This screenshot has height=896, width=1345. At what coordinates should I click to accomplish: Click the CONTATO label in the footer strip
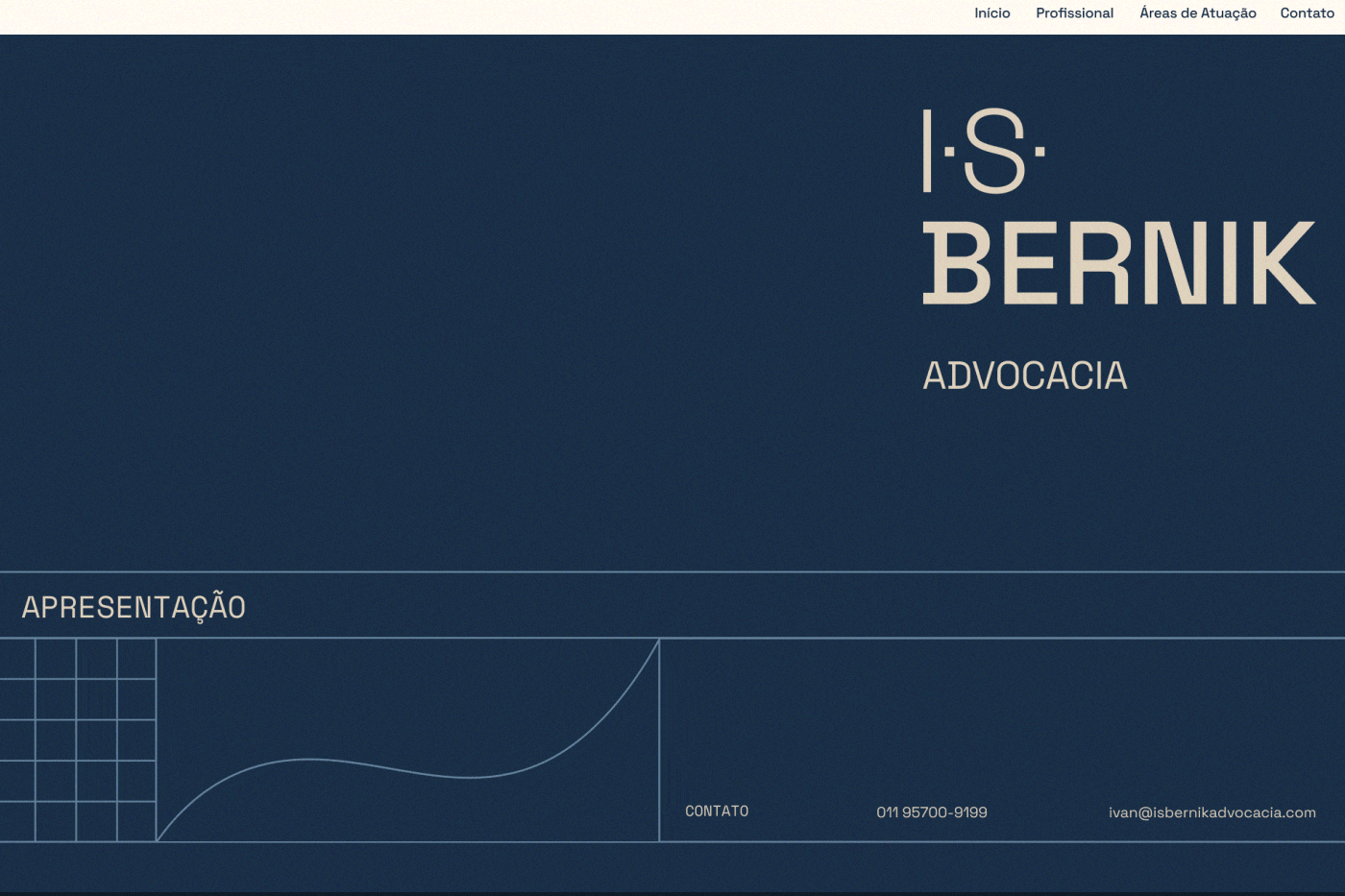tap(717, 811)
